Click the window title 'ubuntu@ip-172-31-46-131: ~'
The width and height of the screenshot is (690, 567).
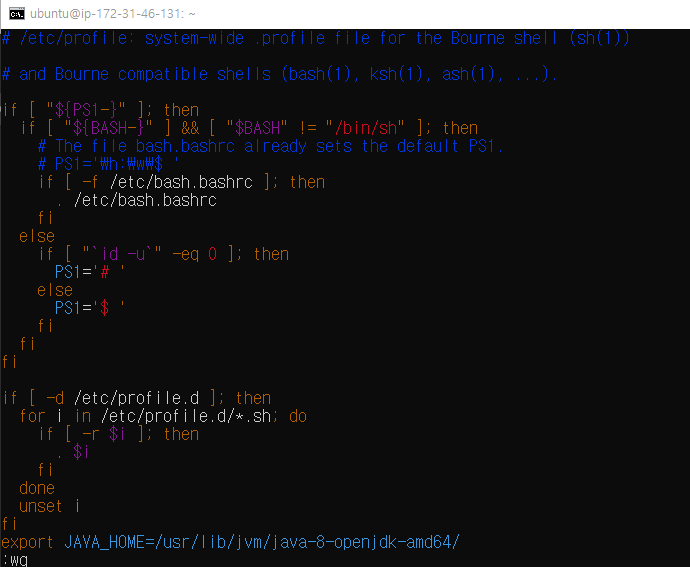tap(113, 14)
